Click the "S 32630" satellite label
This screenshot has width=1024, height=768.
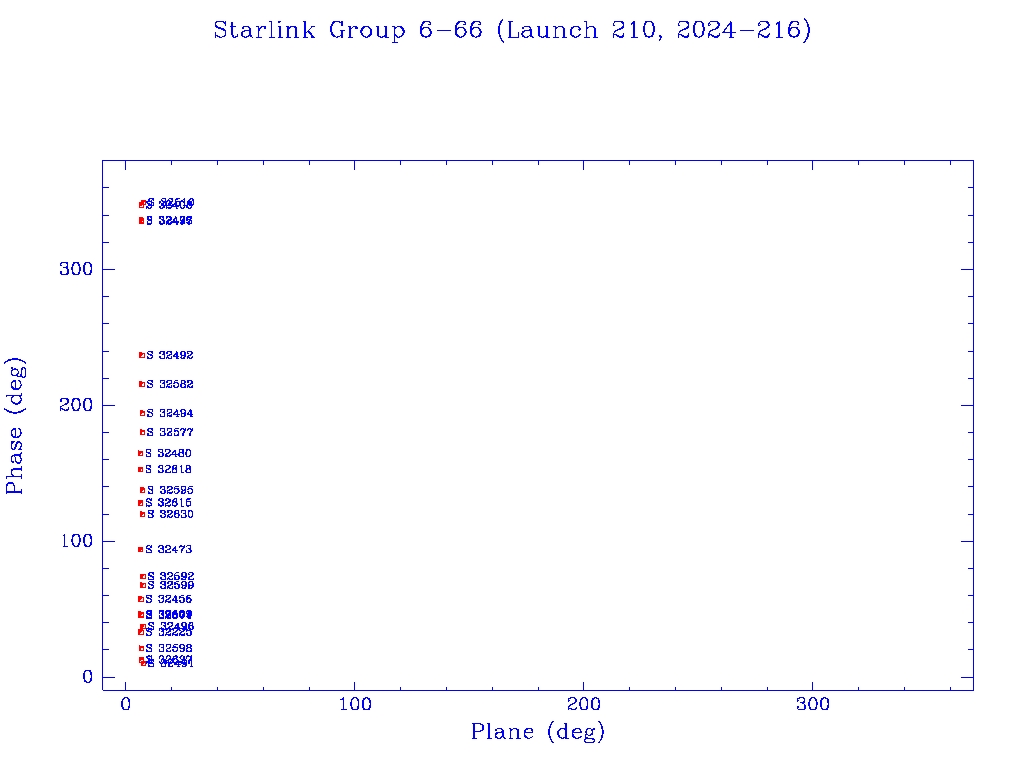[170, 515]
